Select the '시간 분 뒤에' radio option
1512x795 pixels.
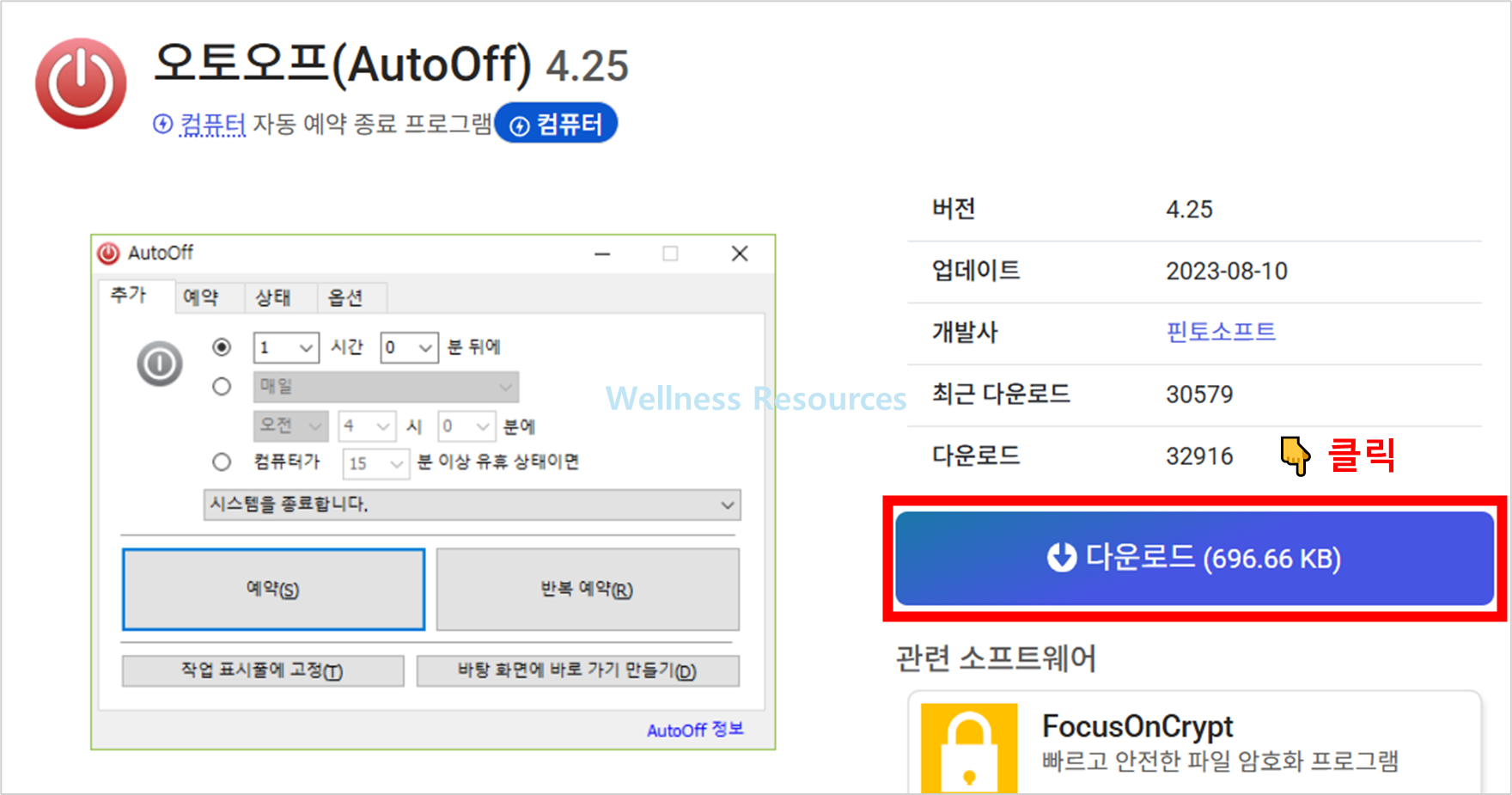coord(222,346)
